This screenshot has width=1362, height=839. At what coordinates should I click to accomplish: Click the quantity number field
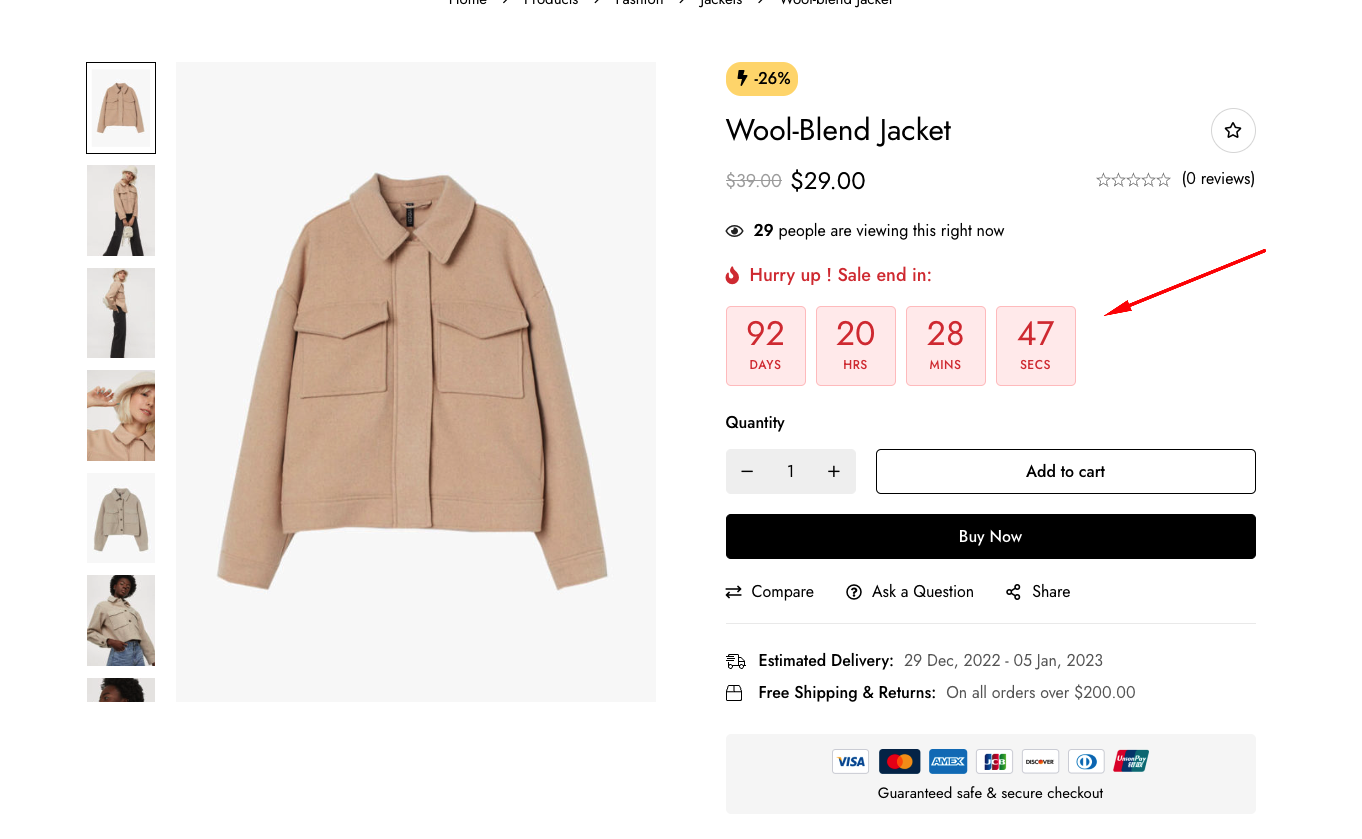[790, 472]
